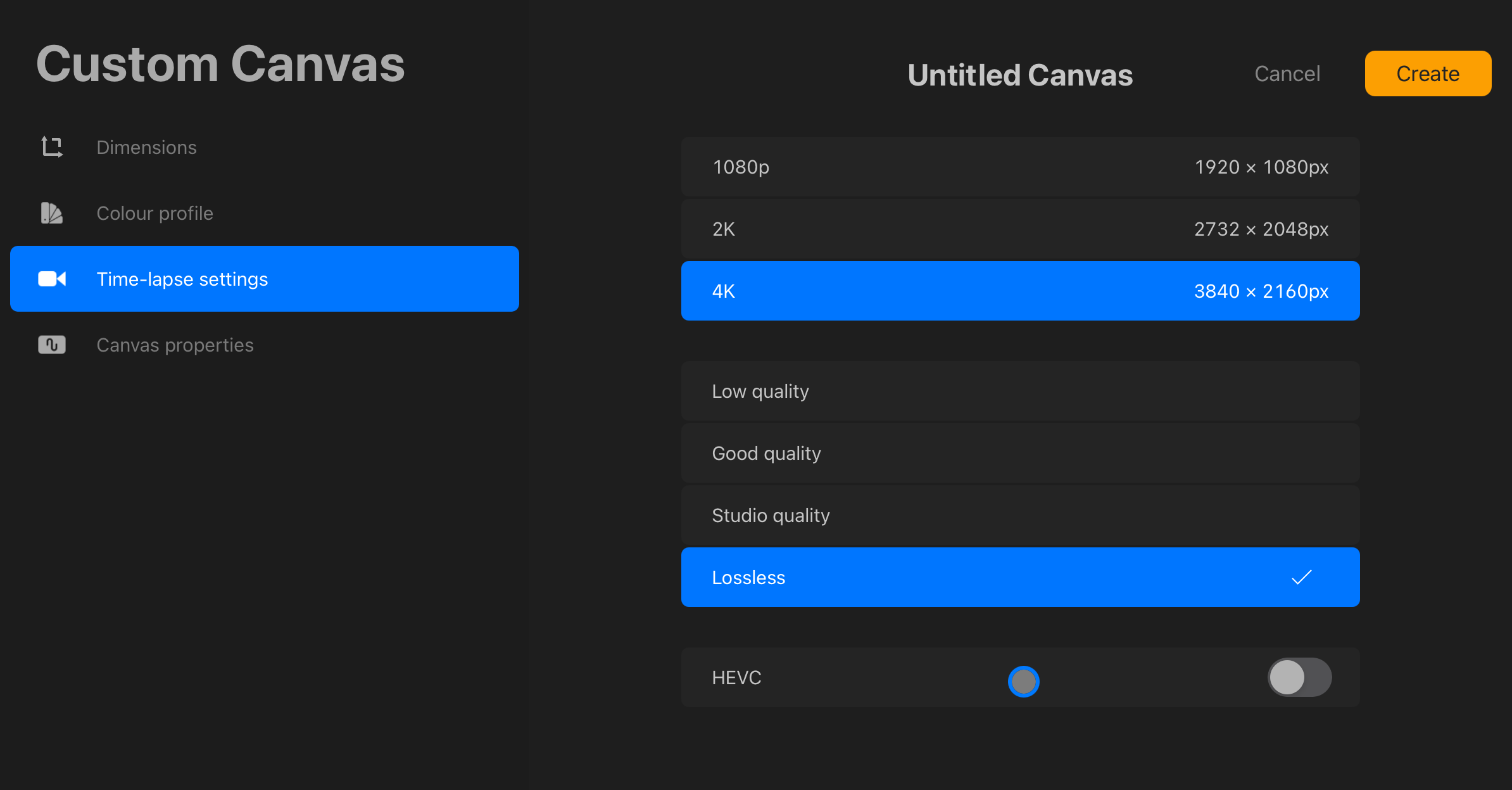The height and width of the screenshot is (790, 1512).
Task: Choose Good quality setting
Action: click(1019, 454)
